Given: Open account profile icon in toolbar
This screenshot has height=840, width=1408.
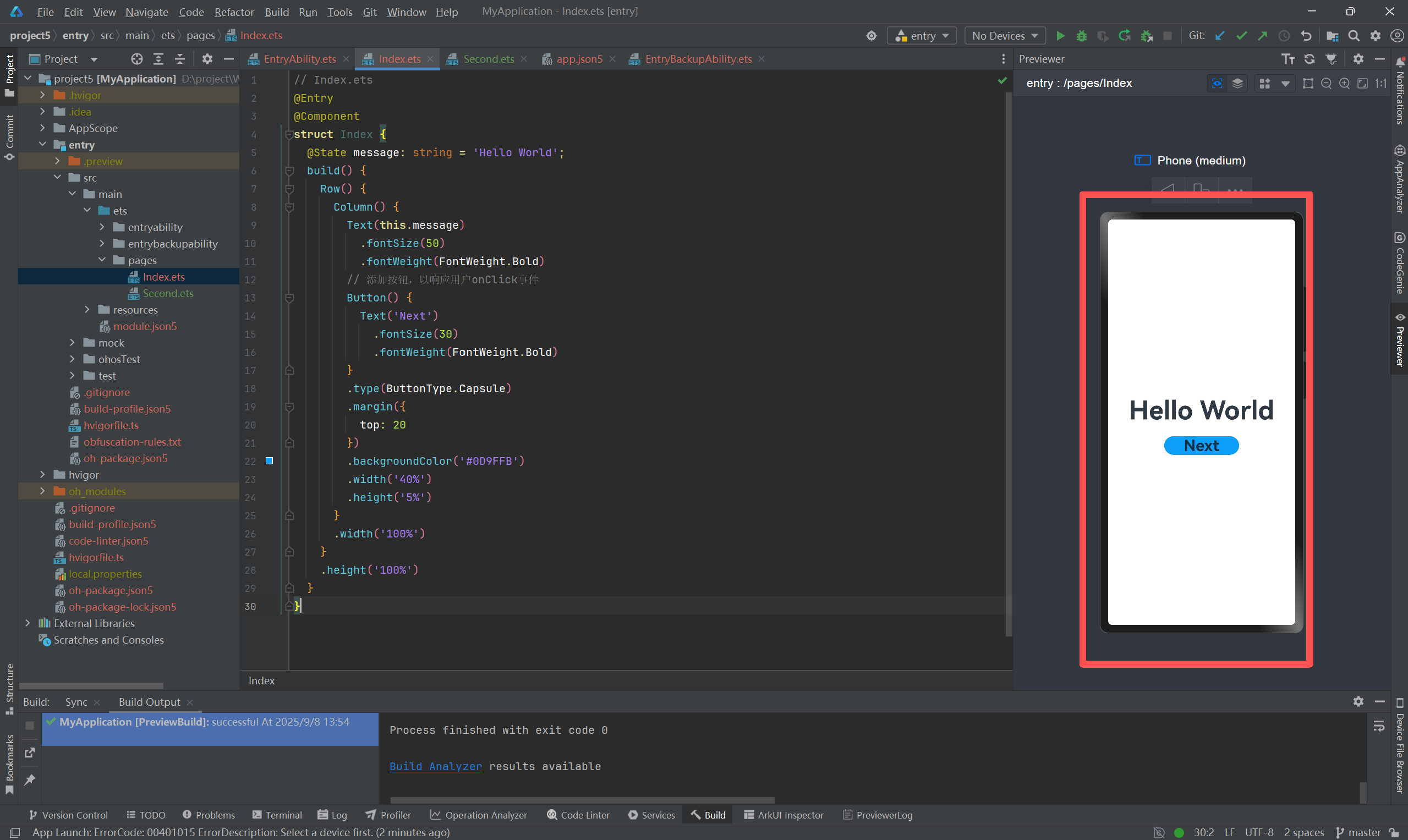Looking at the screenshot, I should 1397,36.
